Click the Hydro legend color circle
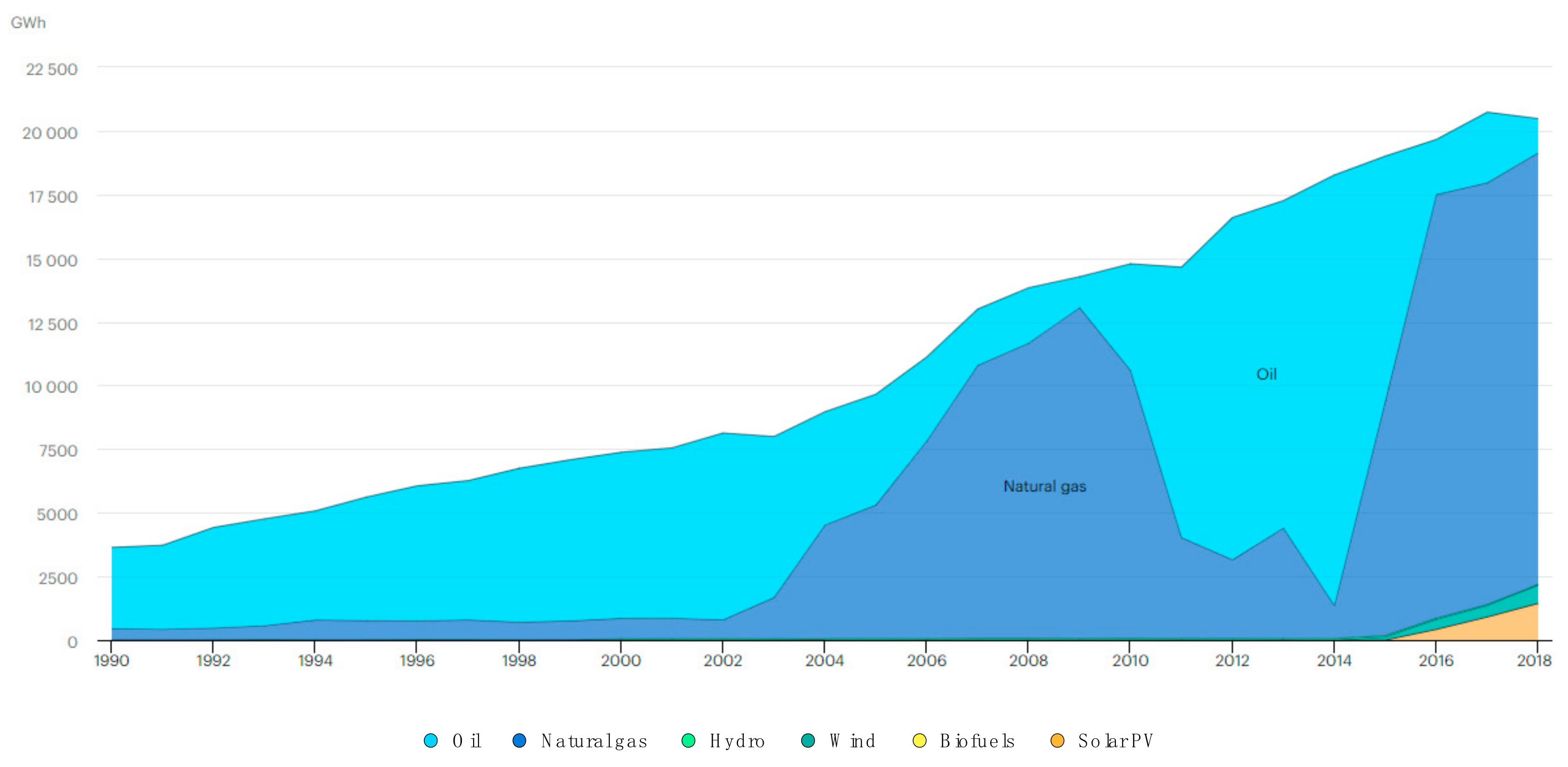This screenshot has width=1568, height=767. [x=688, y=741]
